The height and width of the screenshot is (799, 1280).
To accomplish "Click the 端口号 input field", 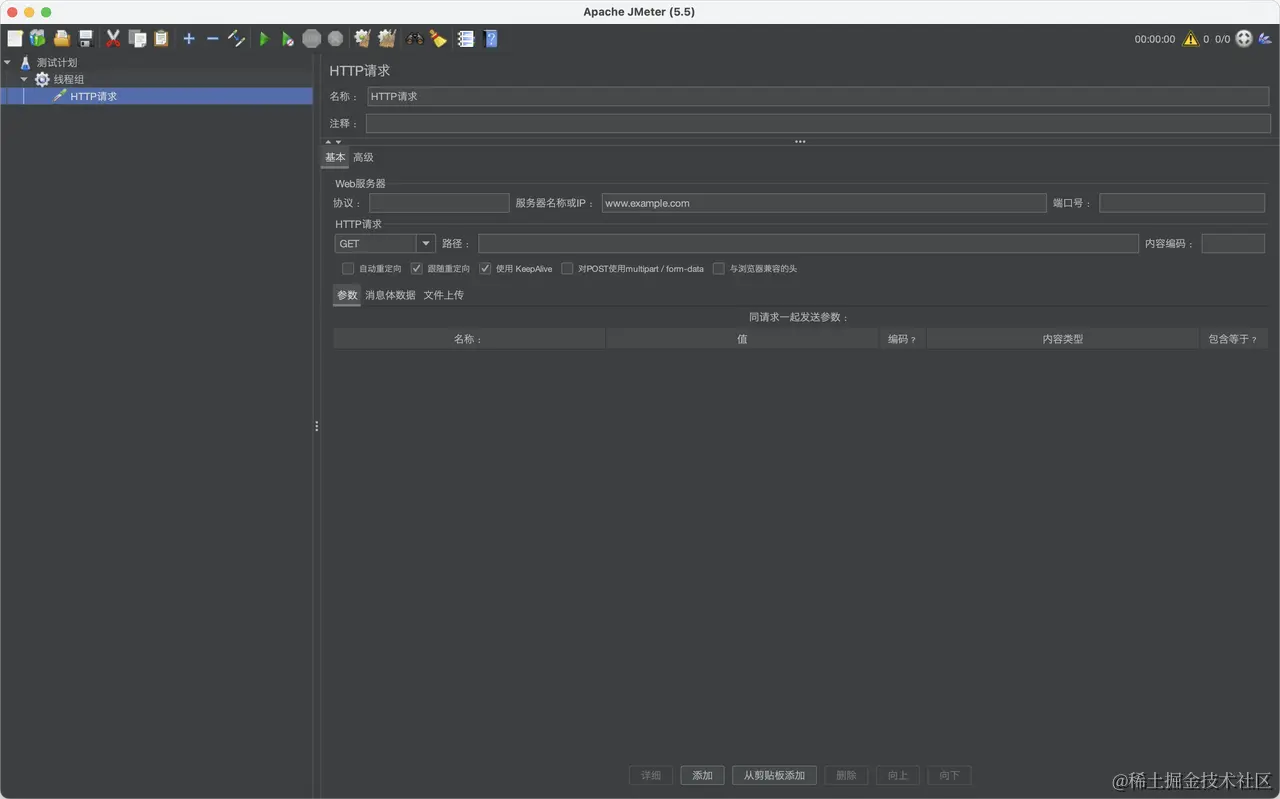I will coord(1182,203).
